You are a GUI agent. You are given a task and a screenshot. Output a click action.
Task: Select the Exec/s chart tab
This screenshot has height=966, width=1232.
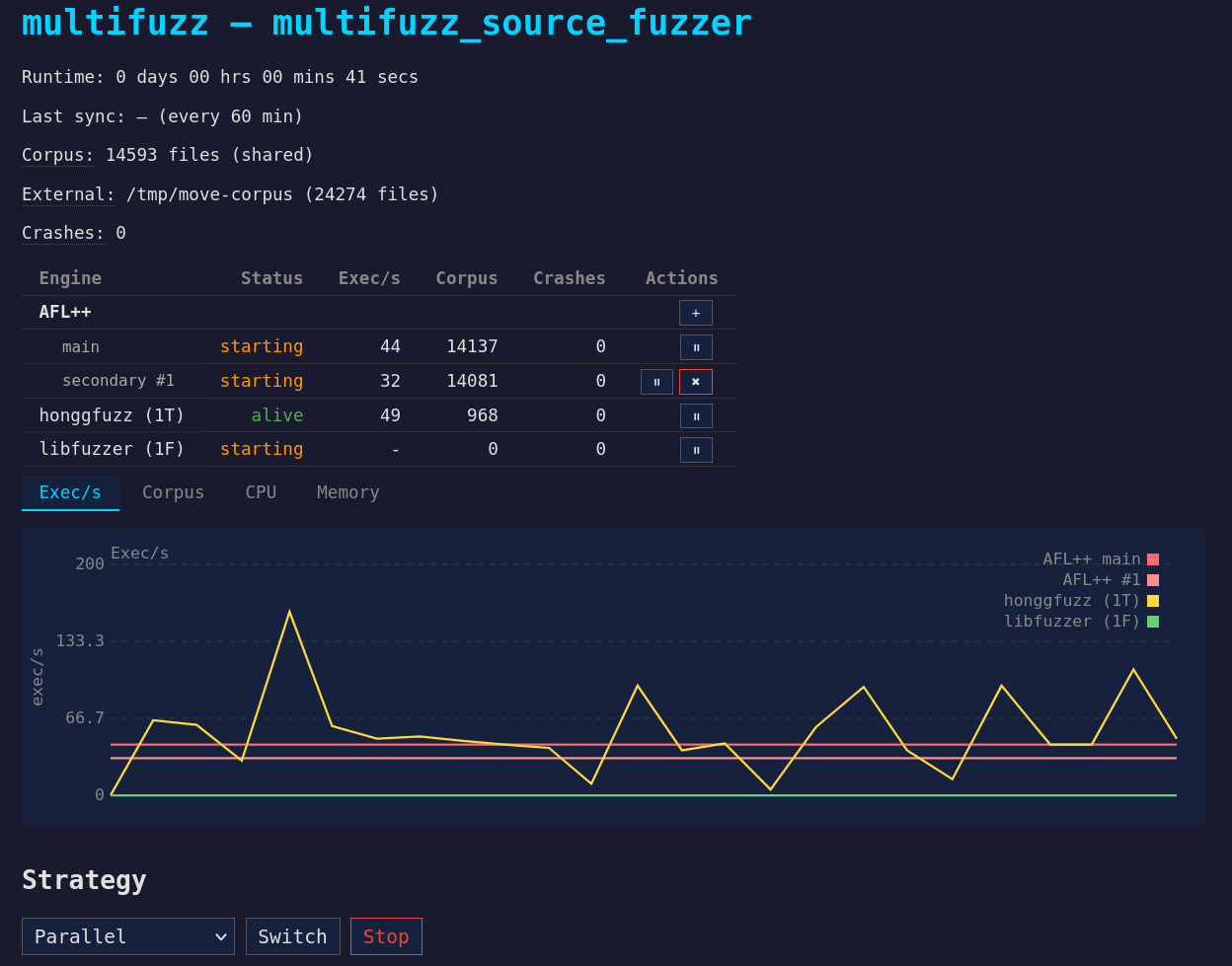[x=70, y=491]
